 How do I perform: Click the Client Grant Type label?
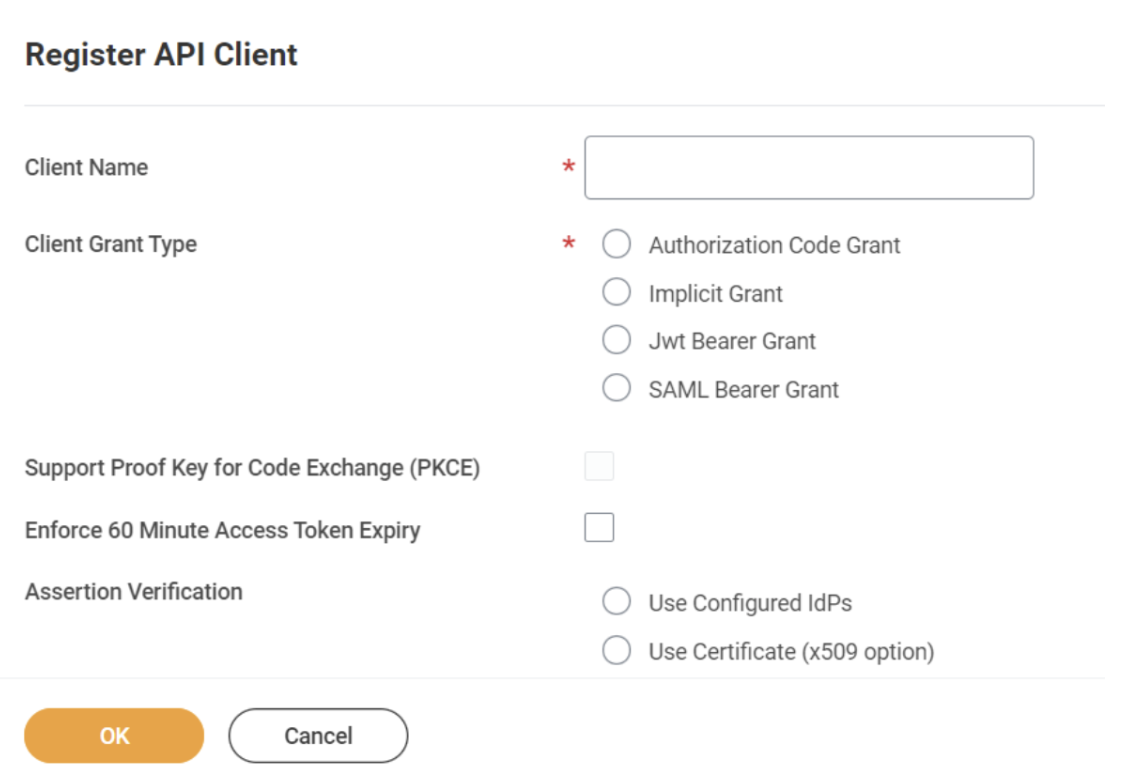(110, 244)
